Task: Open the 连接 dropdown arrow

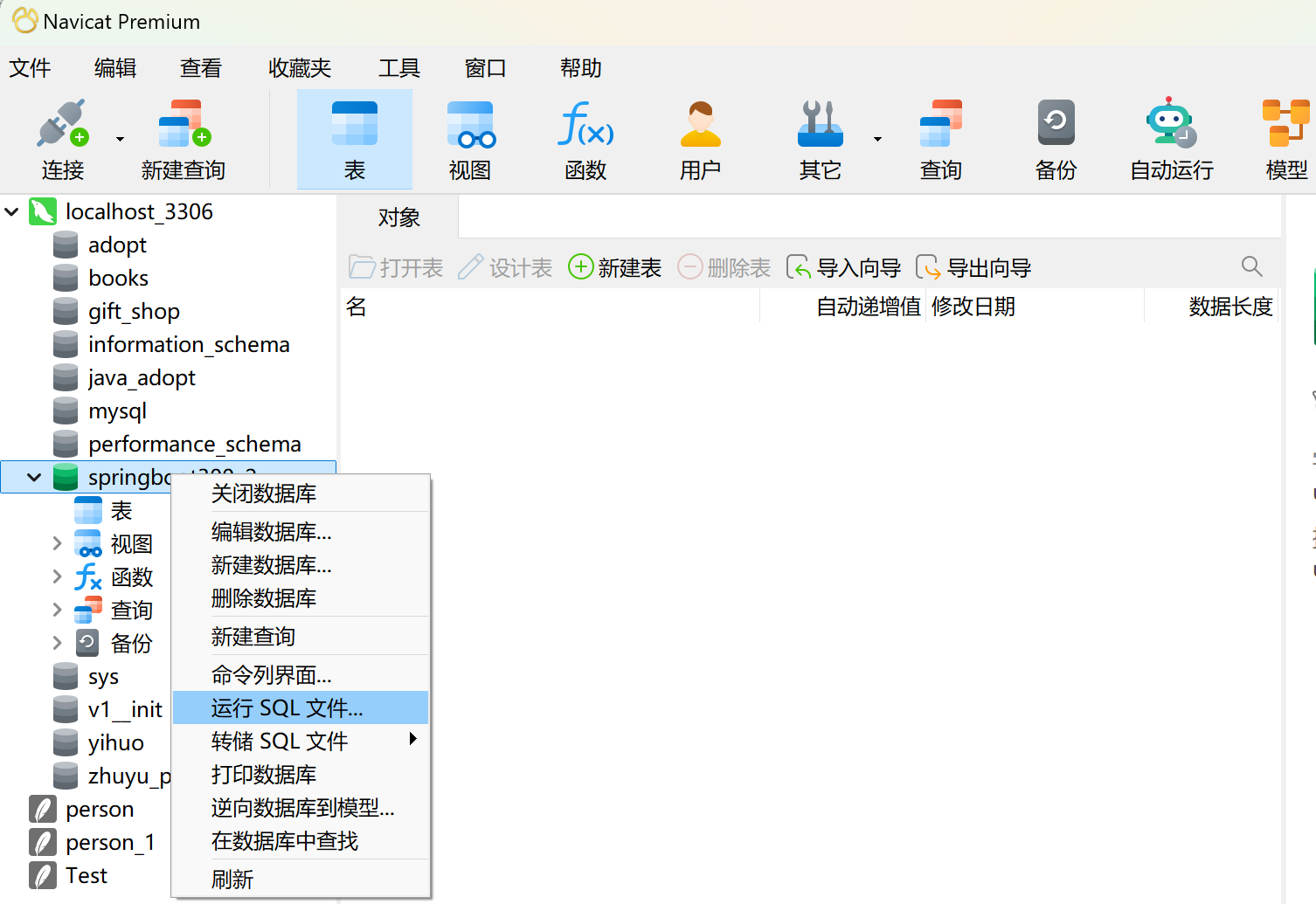Action: [x=120, y=139]
